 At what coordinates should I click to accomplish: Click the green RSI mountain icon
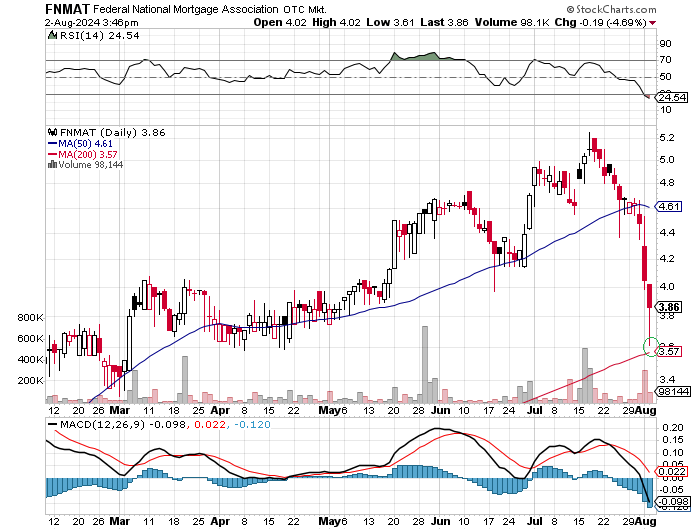[52, 35]
